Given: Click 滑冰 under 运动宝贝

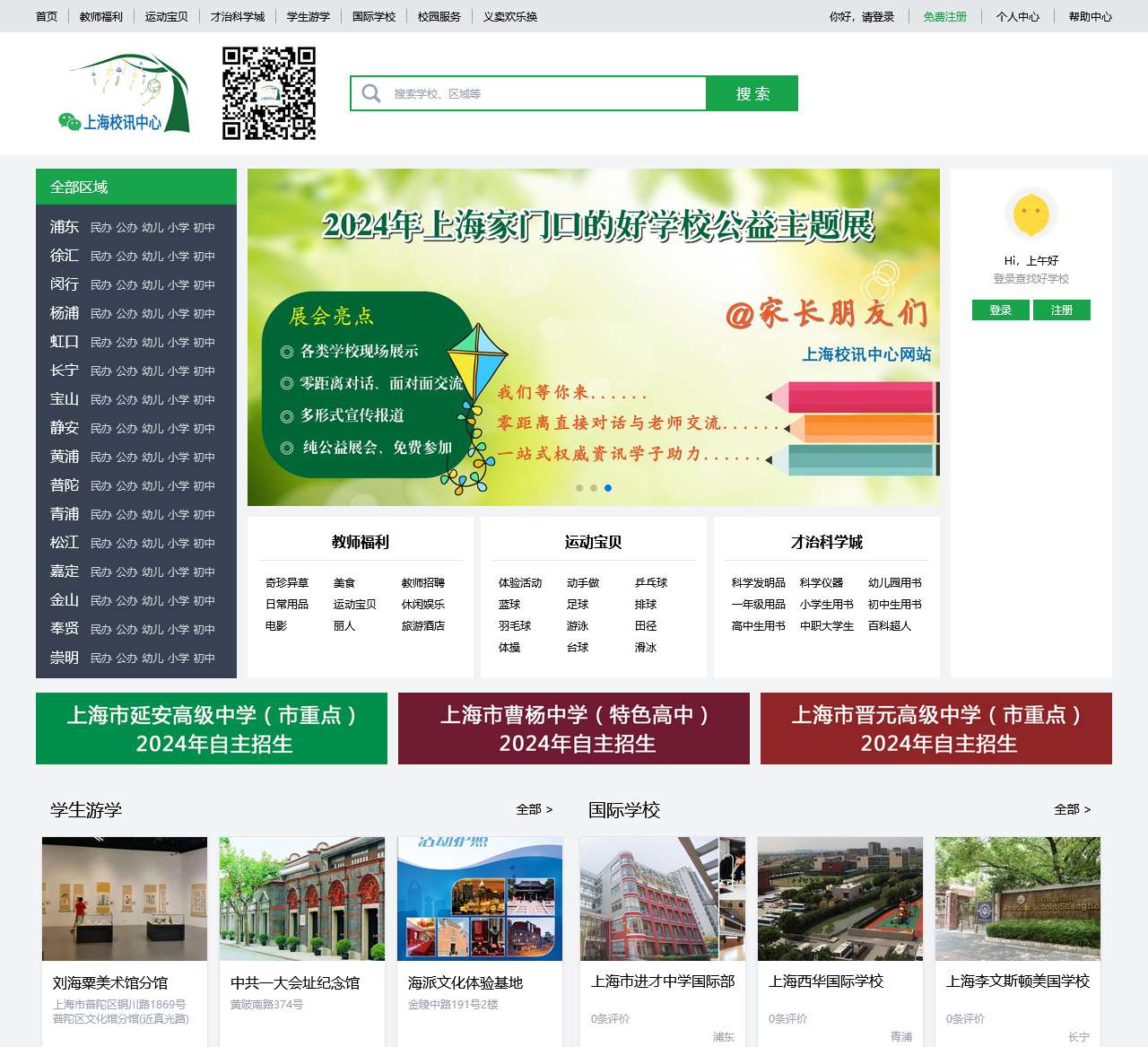Looking at the screenshot, I should tap(646, 648).
